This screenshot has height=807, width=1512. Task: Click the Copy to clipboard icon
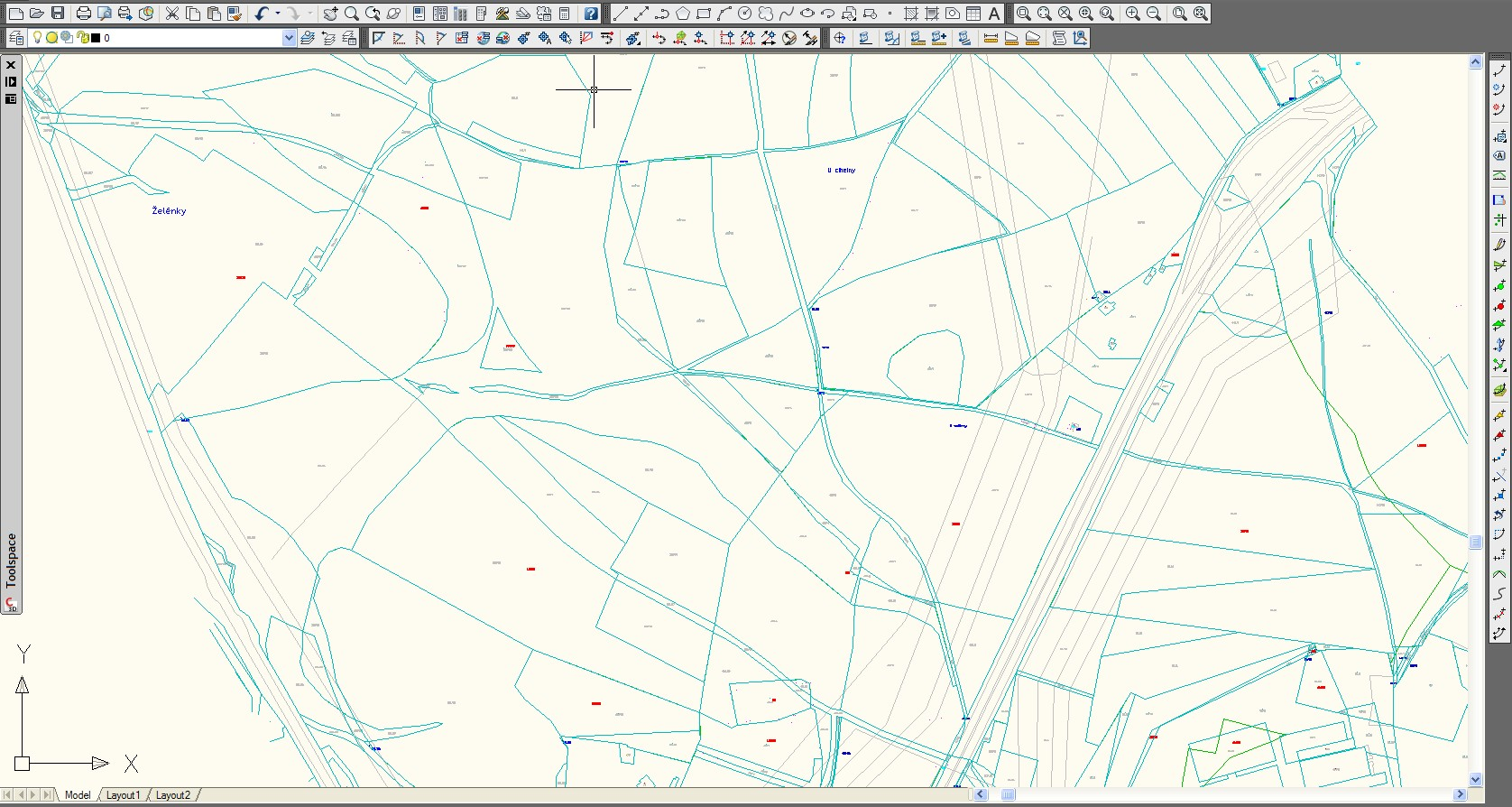[193, 14]
